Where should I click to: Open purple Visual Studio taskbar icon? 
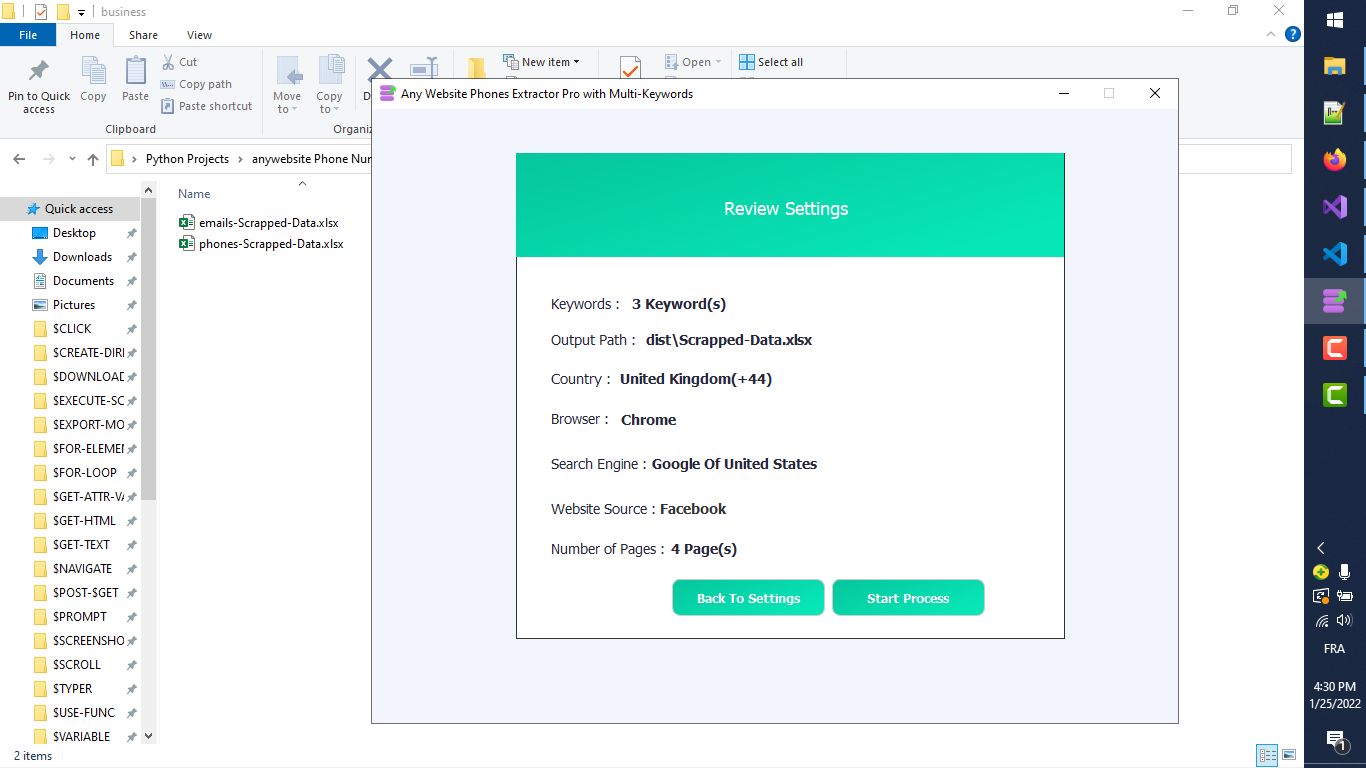click(1335, 207)
